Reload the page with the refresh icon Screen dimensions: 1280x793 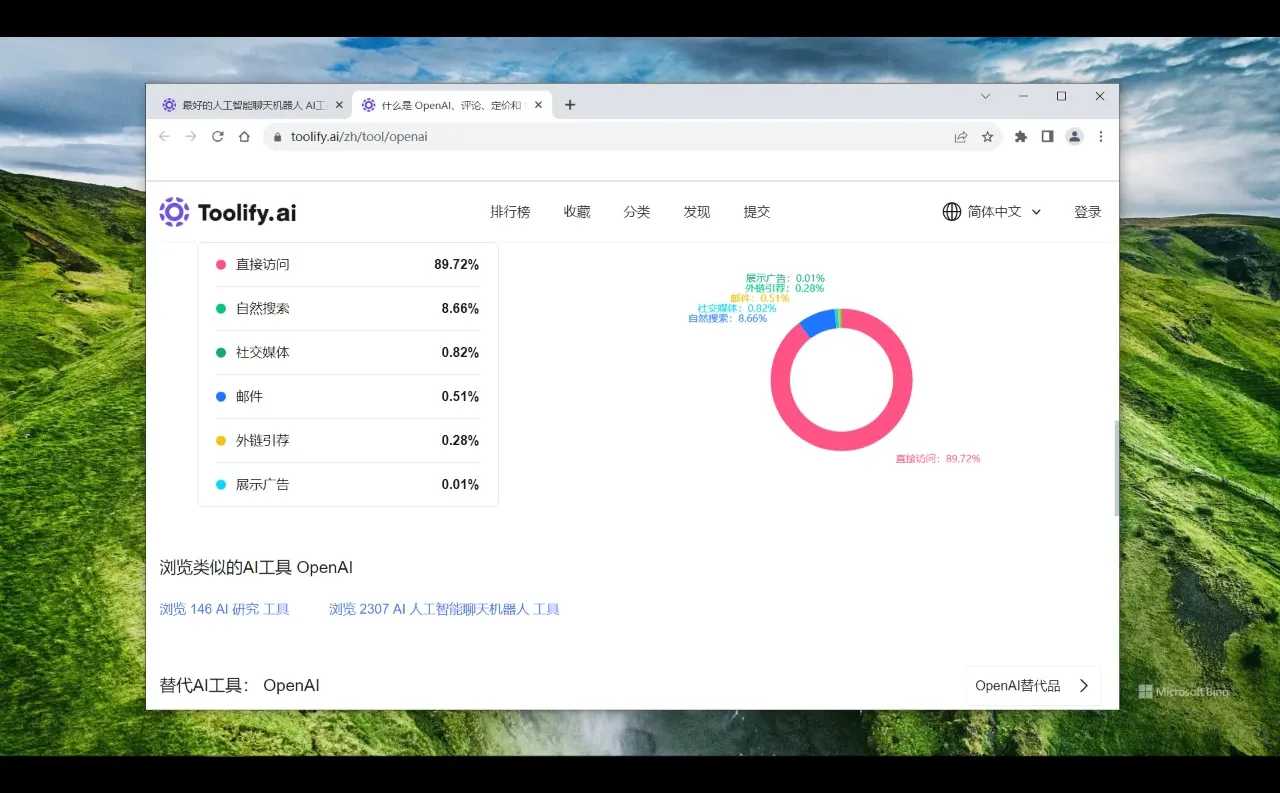tap(218, 136)
